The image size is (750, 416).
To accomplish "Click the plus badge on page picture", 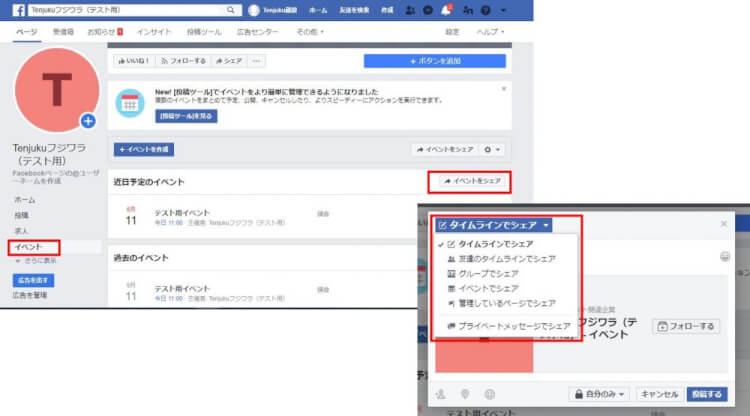I will (88, 121).
